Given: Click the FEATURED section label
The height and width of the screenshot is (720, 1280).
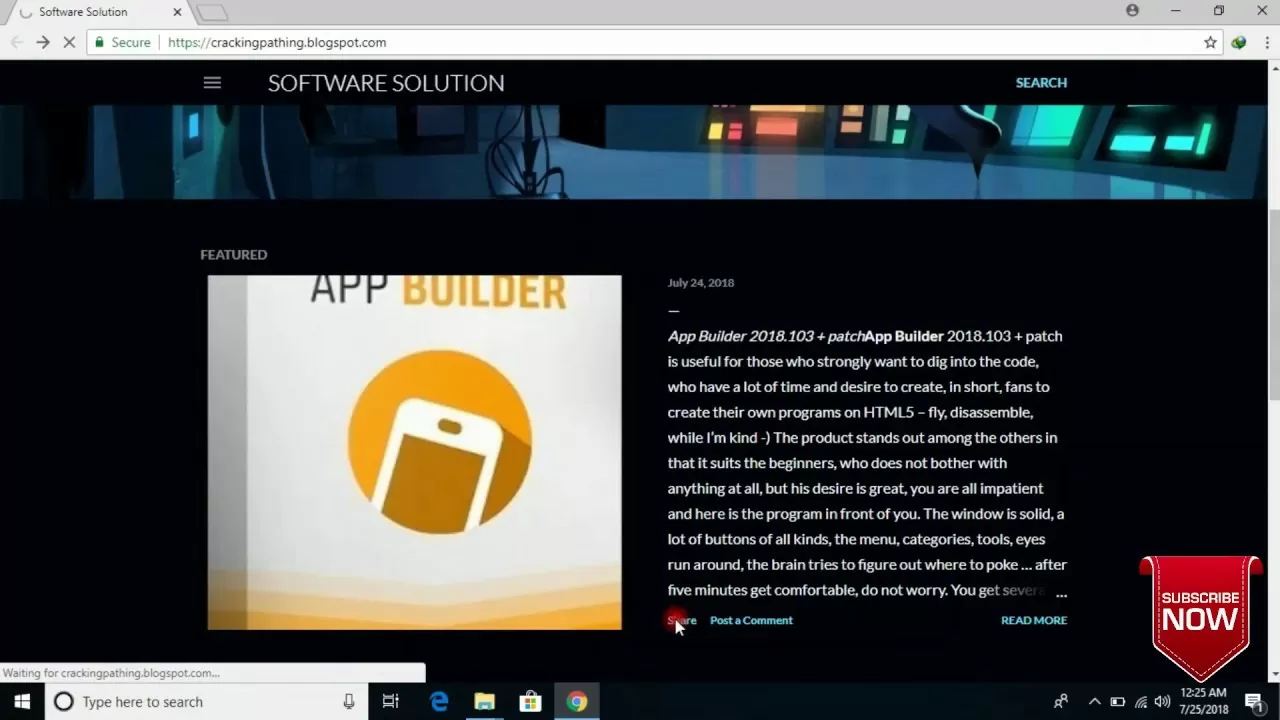Looking at the screenshot, I should click(x=234, y=255).
